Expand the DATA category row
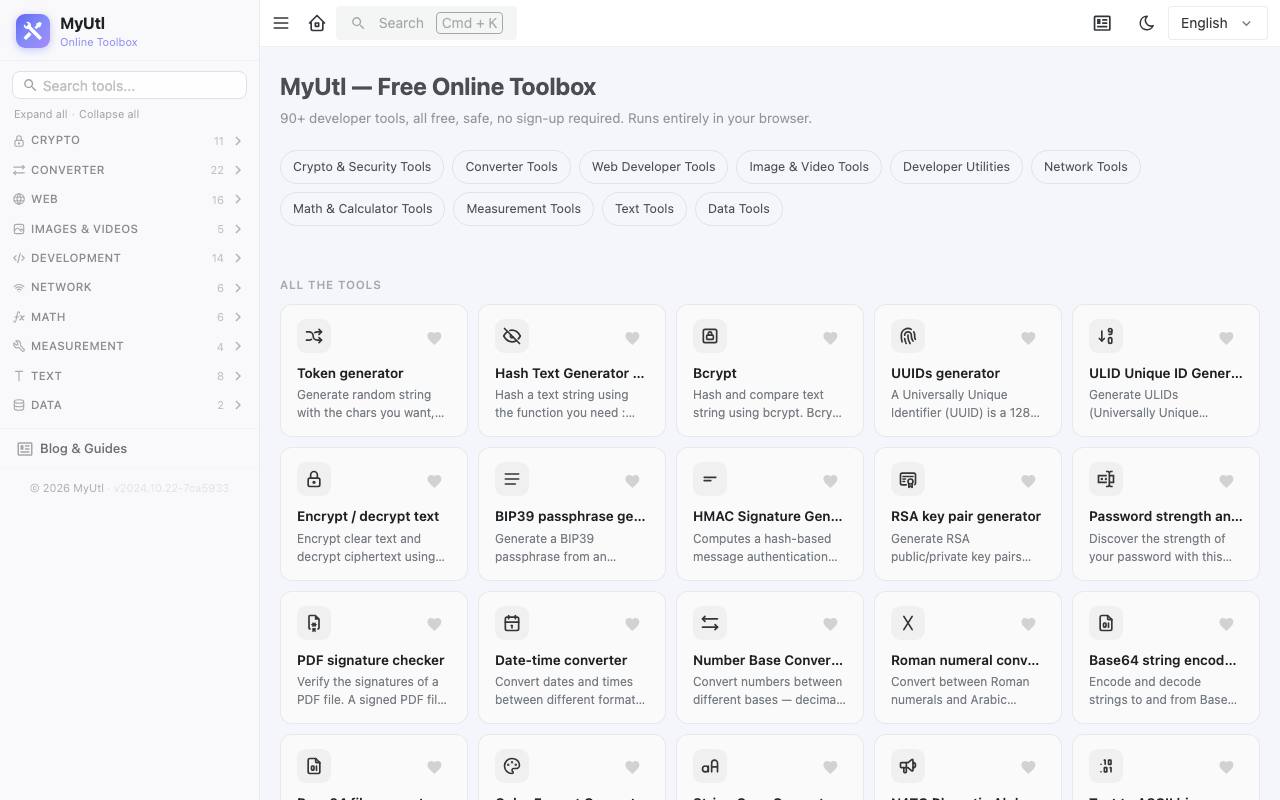The height and width of the screenshot is (800, 1280). [129, 405]
